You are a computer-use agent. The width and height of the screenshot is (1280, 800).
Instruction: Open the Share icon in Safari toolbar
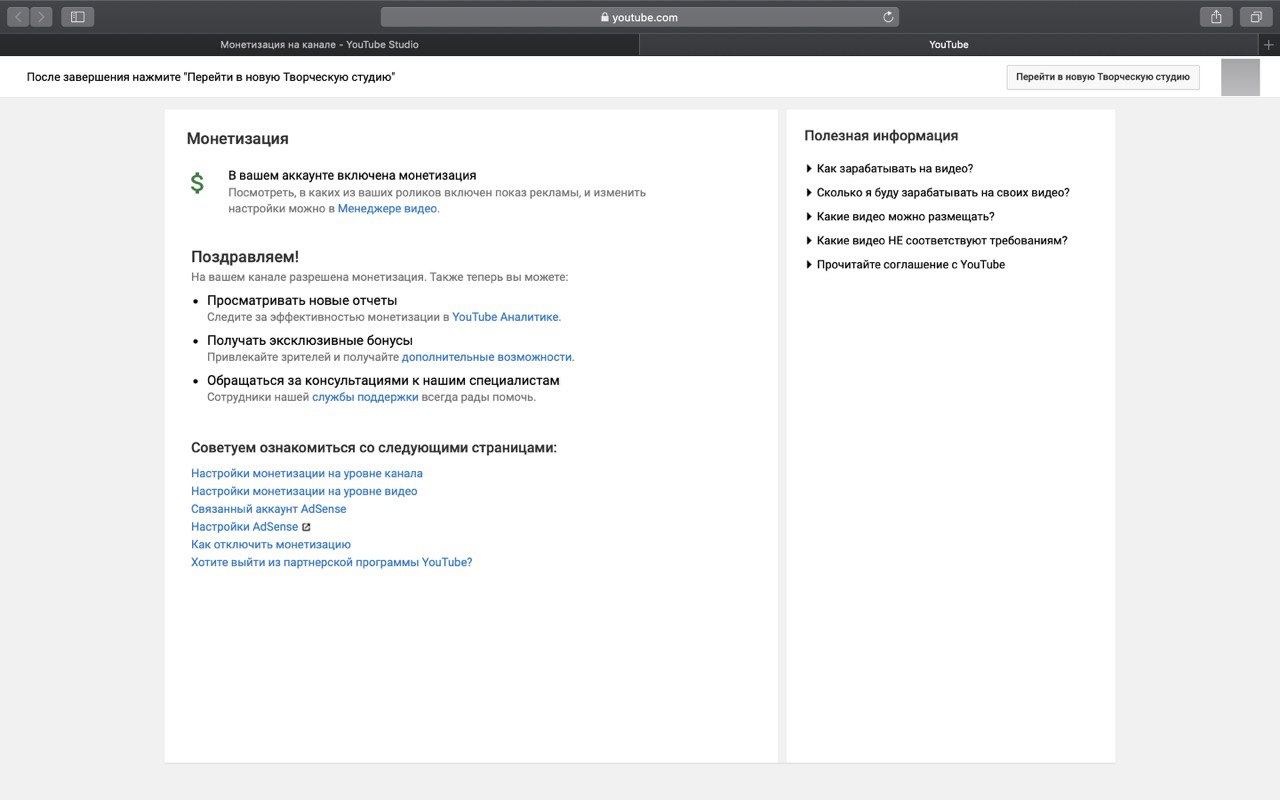pos(1216,17)
